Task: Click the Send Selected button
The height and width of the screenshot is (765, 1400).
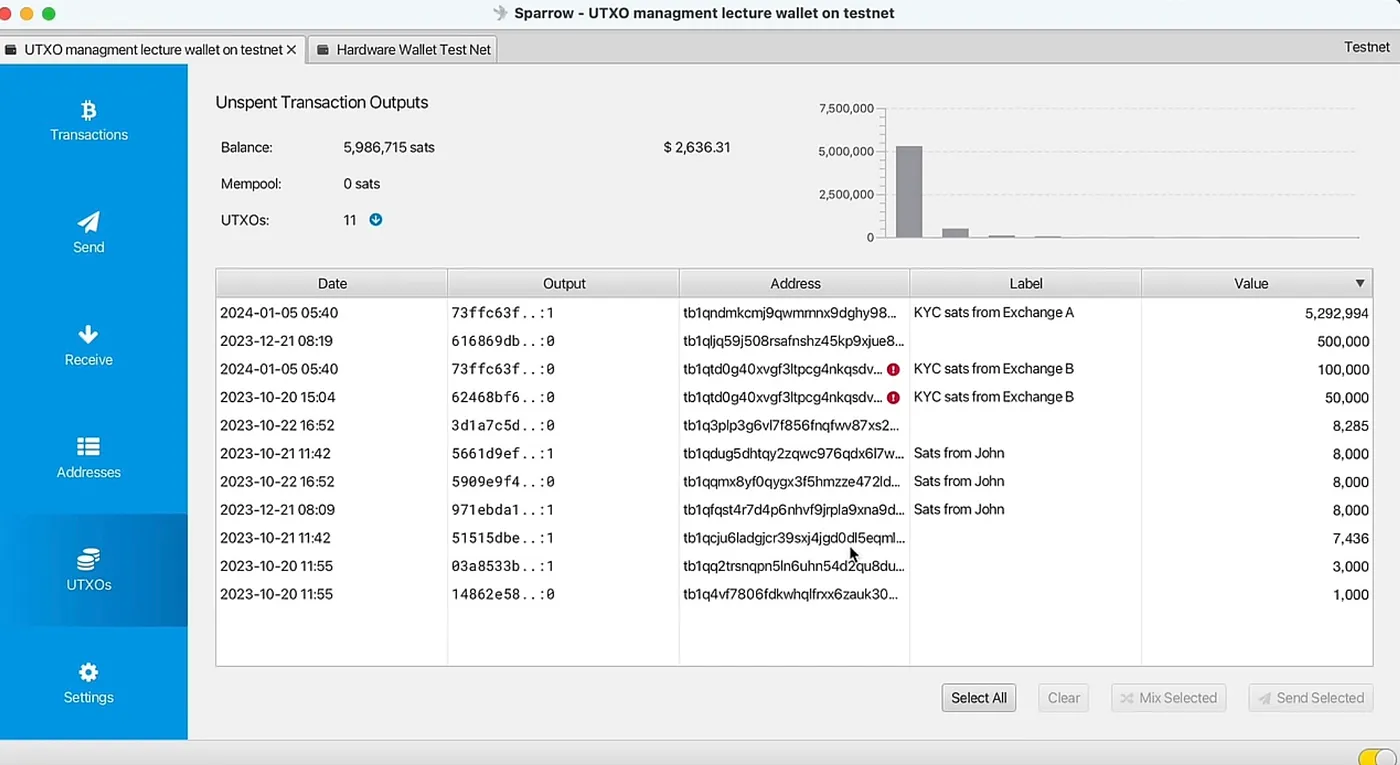Action: coord(1311,698)
